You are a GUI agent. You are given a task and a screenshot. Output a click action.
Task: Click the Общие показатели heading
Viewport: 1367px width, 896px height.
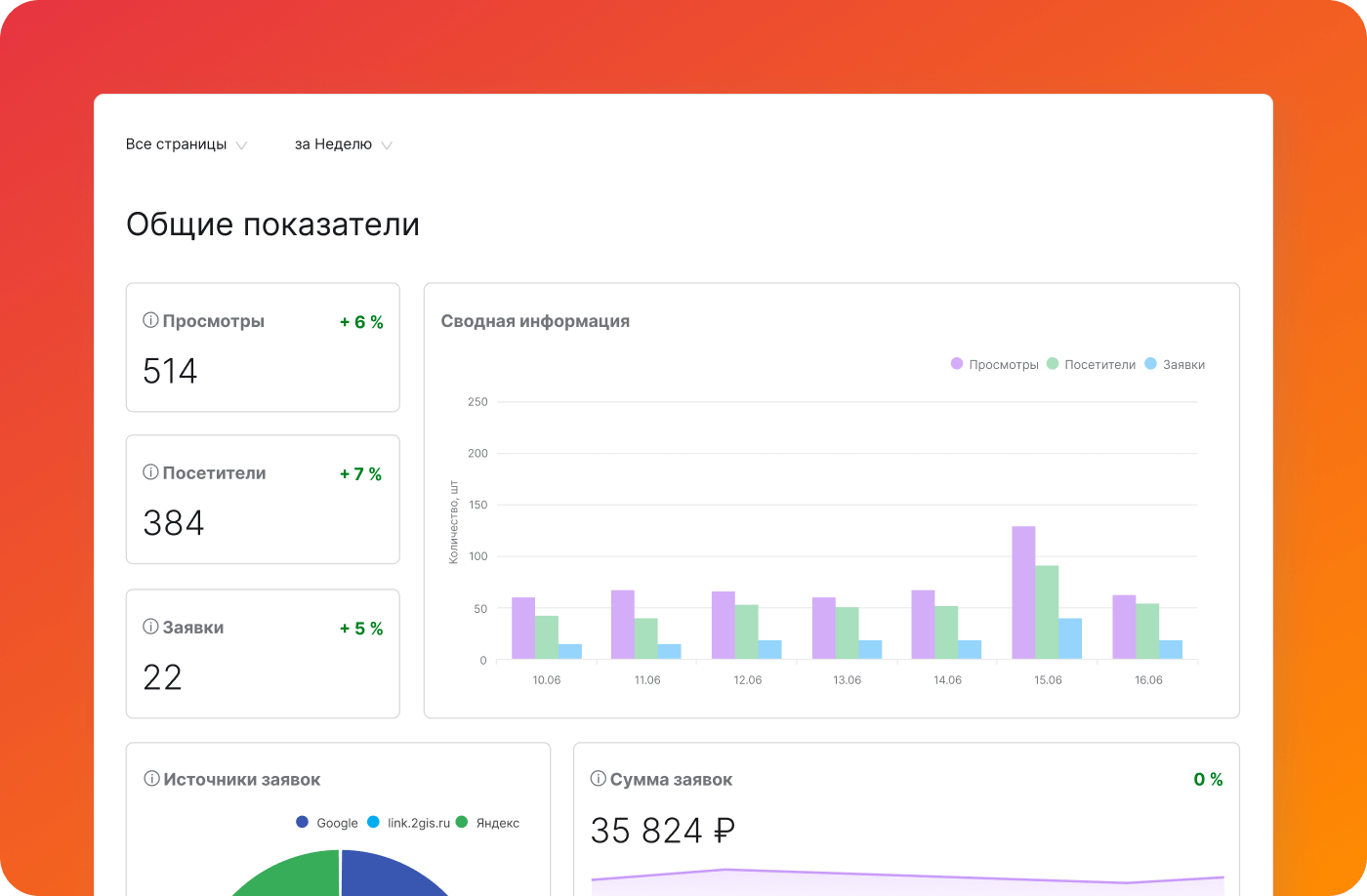(x=273, y=224)
